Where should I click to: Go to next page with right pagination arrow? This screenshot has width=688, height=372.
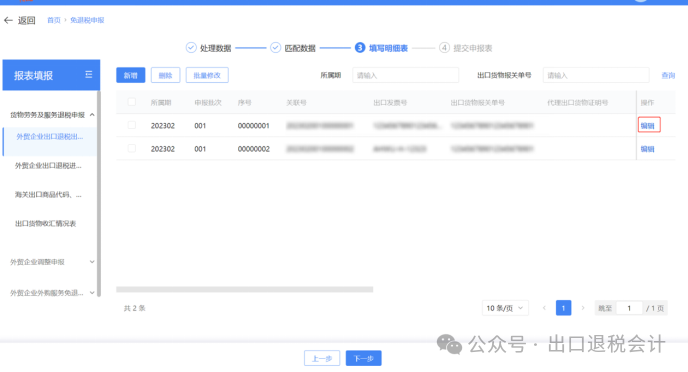pyautogui.click(x=583, y=308)
